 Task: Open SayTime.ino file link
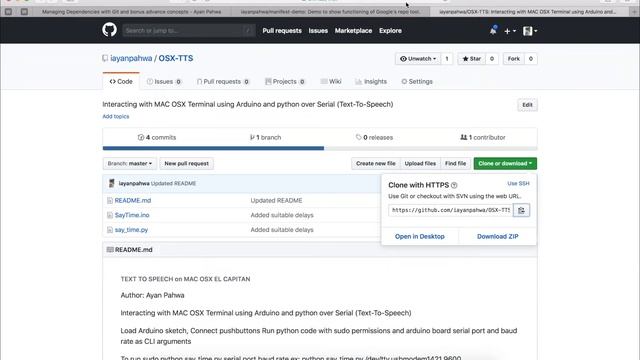132,215
